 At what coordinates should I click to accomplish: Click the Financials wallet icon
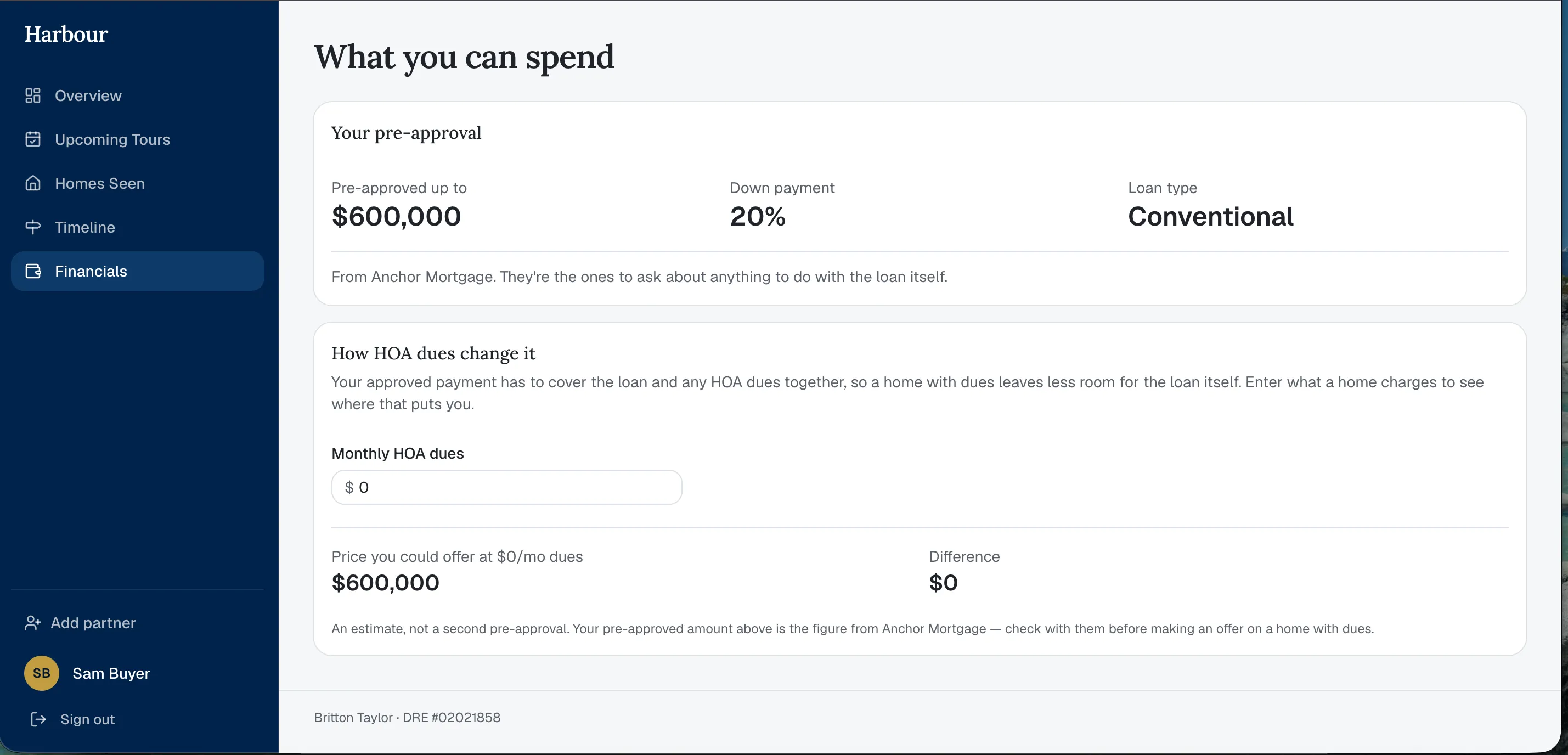coord(33,271)
